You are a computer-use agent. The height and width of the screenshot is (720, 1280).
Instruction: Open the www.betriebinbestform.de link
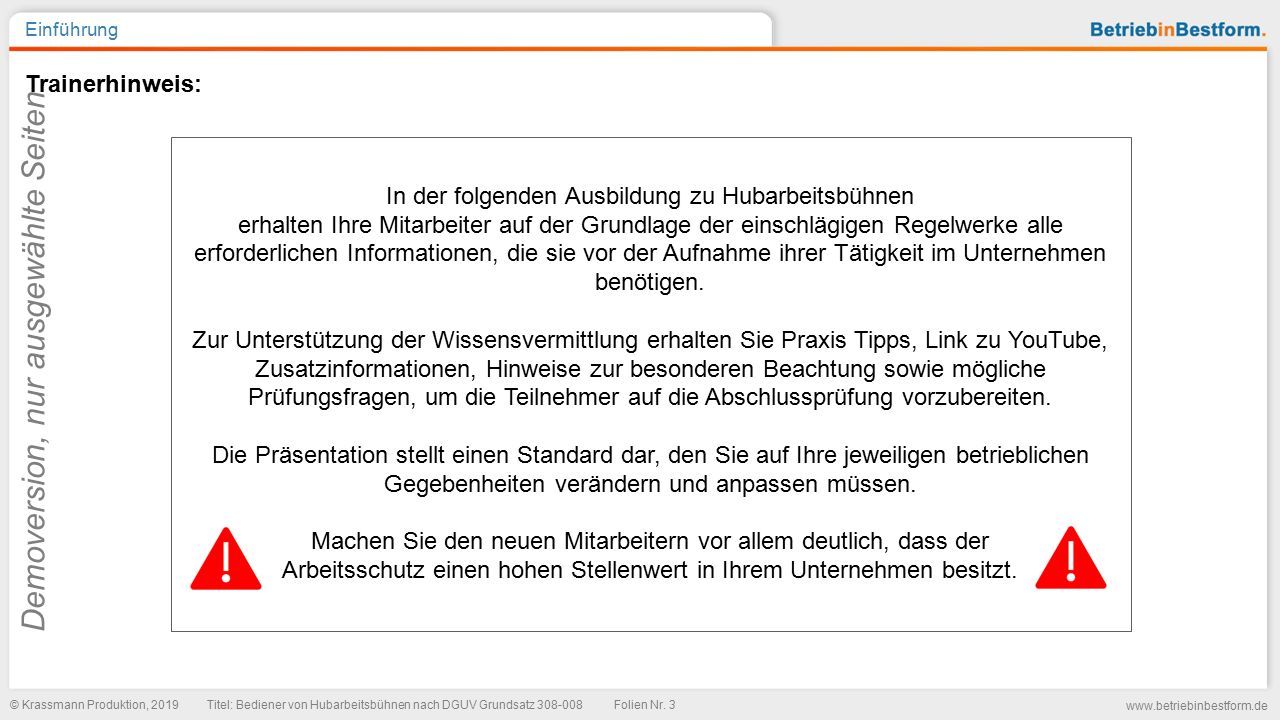pos(1196,706)
